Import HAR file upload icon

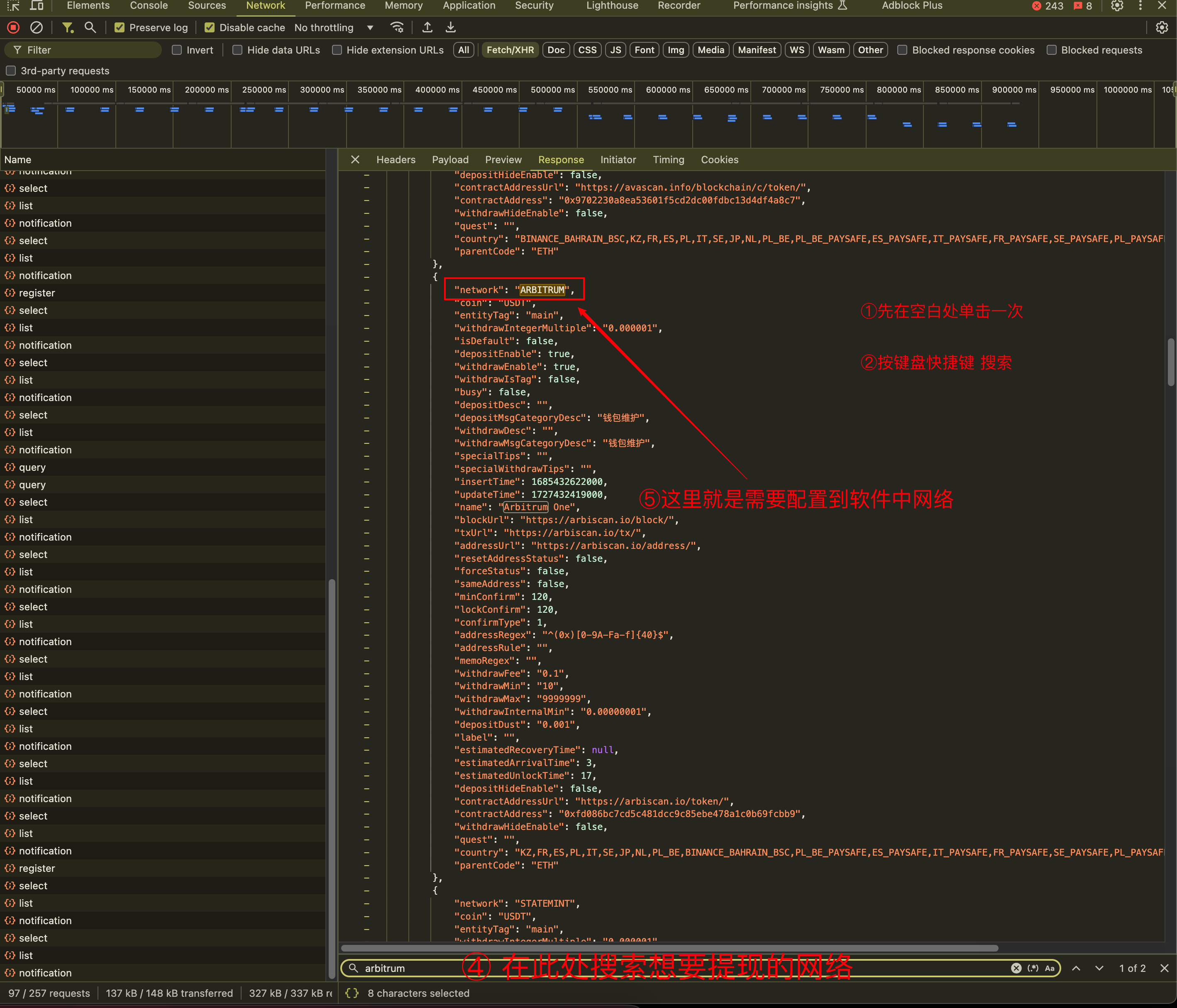coord(427,27)
